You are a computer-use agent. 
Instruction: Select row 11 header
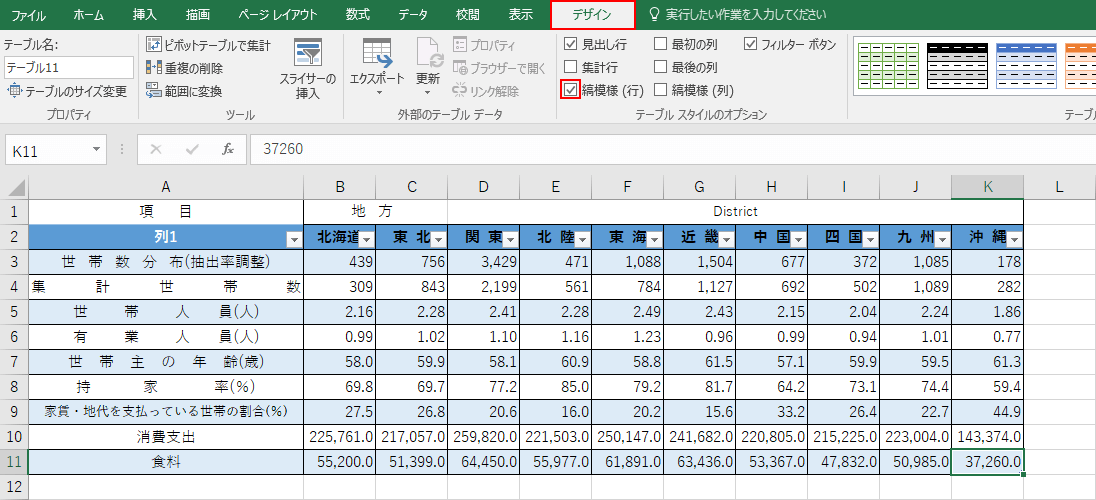coord(15,462)
